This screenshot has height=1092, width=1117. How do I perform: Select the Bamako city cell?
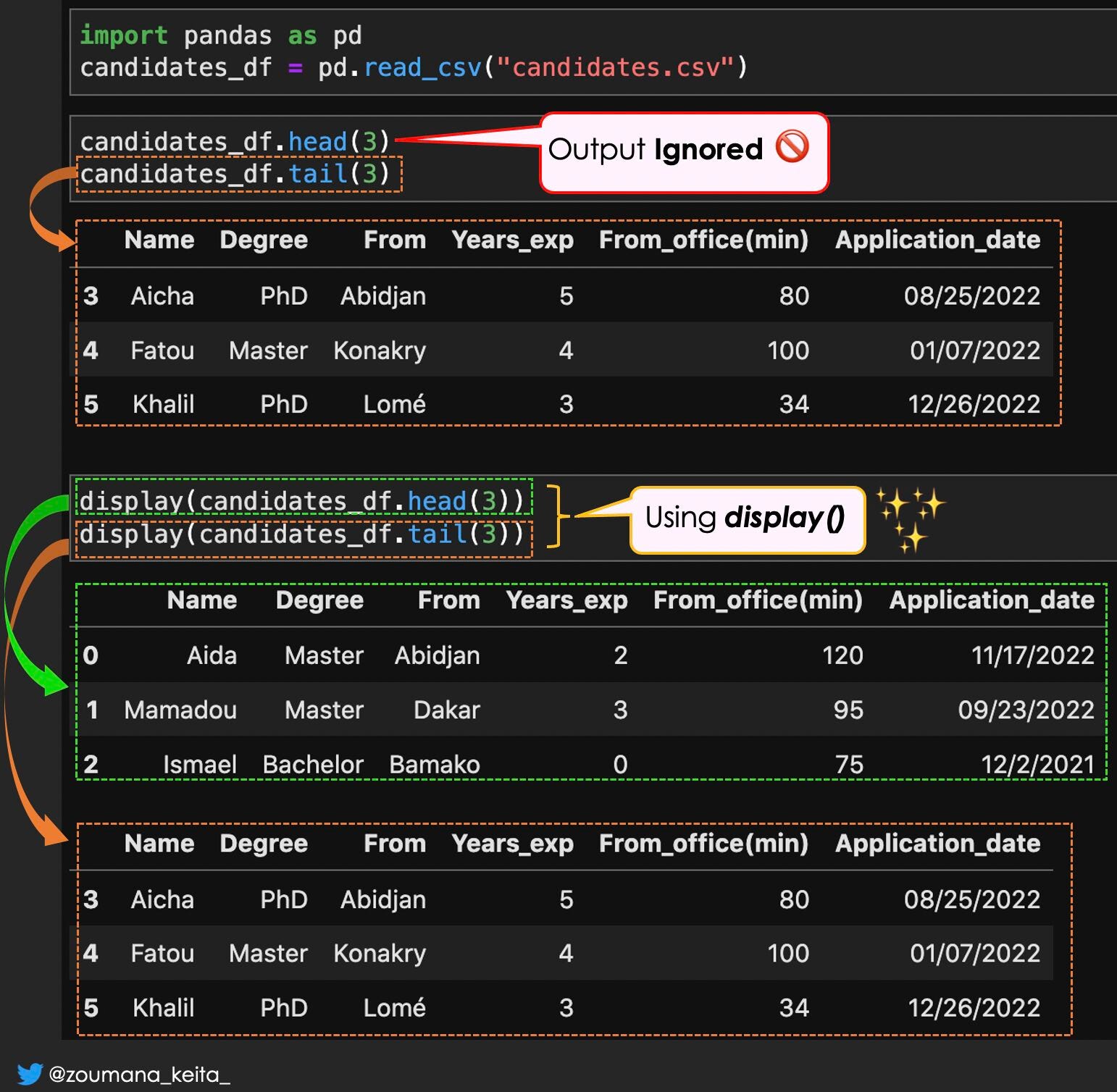(x=434, y=764)
